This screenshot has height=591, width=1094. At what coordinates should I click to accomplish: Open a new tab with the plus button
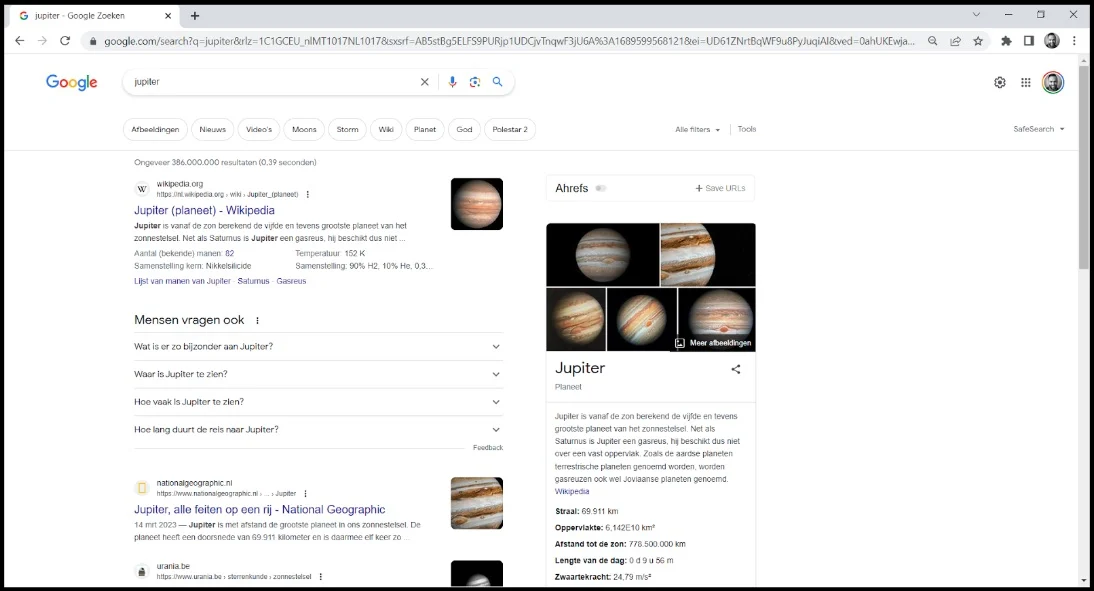click(195, 15)
